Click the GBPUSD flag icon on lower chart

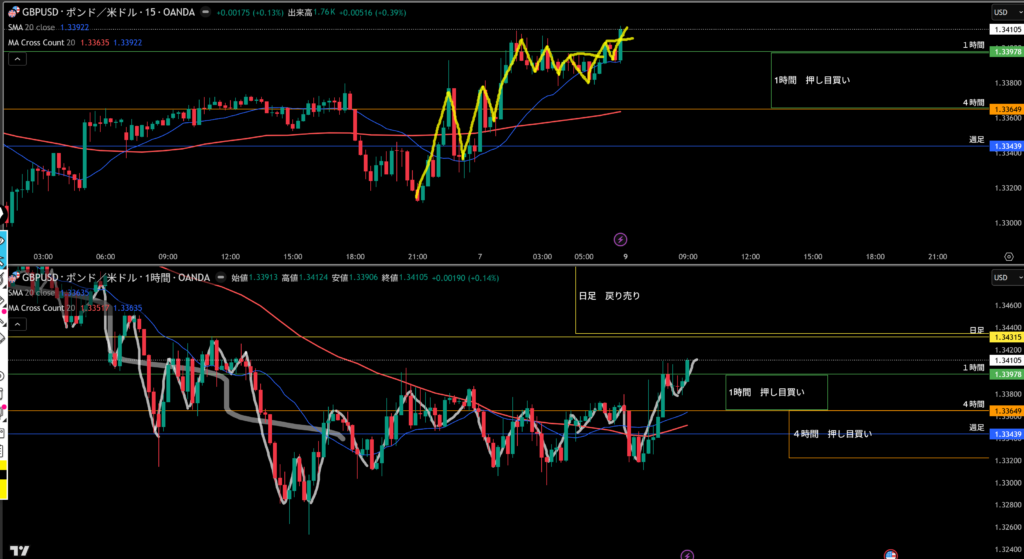coord(14,277)
